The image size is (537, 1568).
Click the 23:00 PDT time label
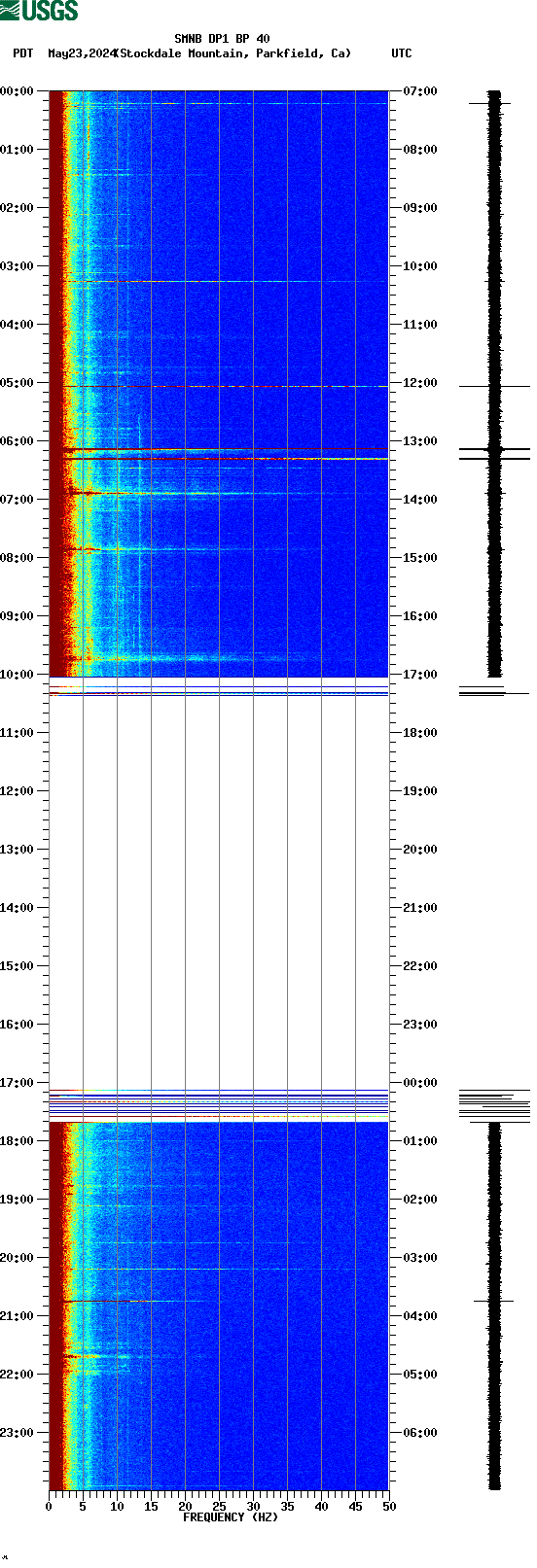[18, 1433]
